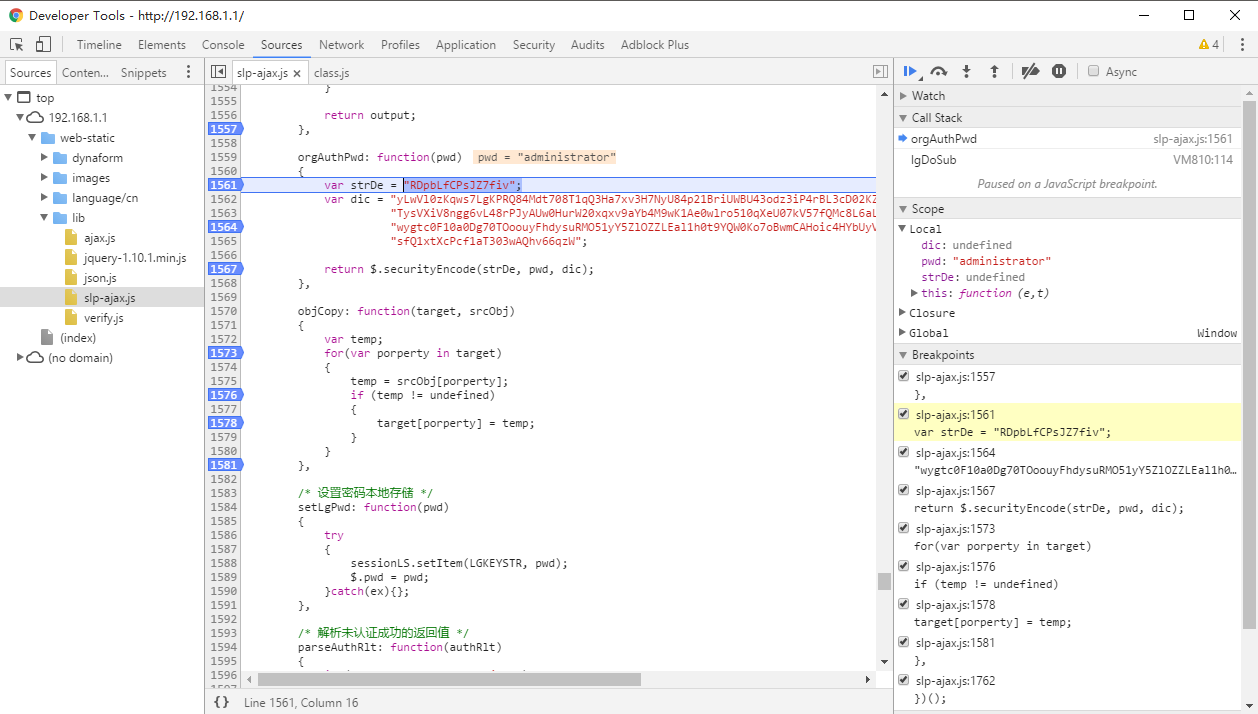Toggle device toolbar icon

[x=43, y=44]
